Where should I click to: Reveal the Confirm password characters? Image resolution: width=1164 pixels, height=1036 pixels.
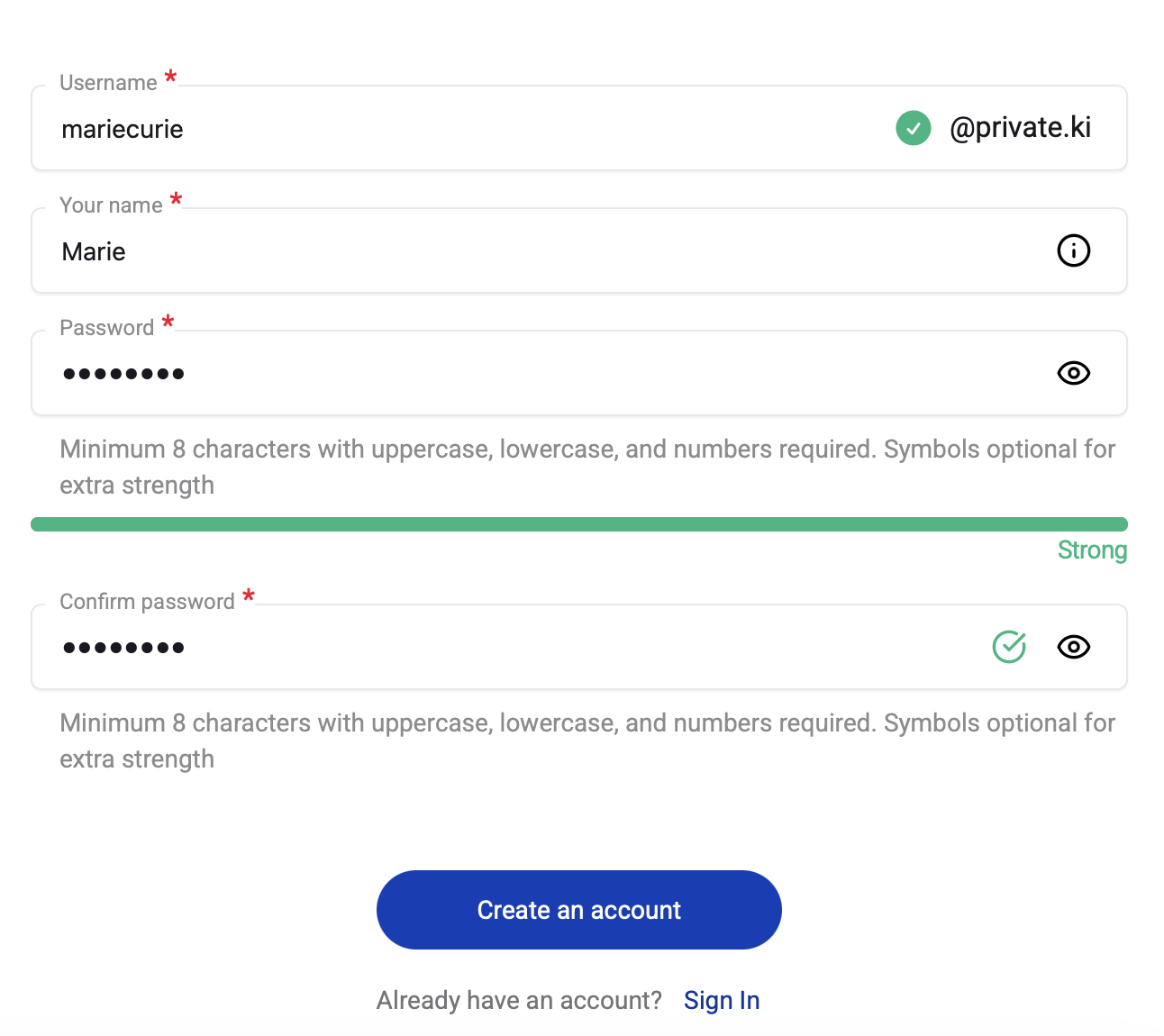click(x=1073, y=647)
